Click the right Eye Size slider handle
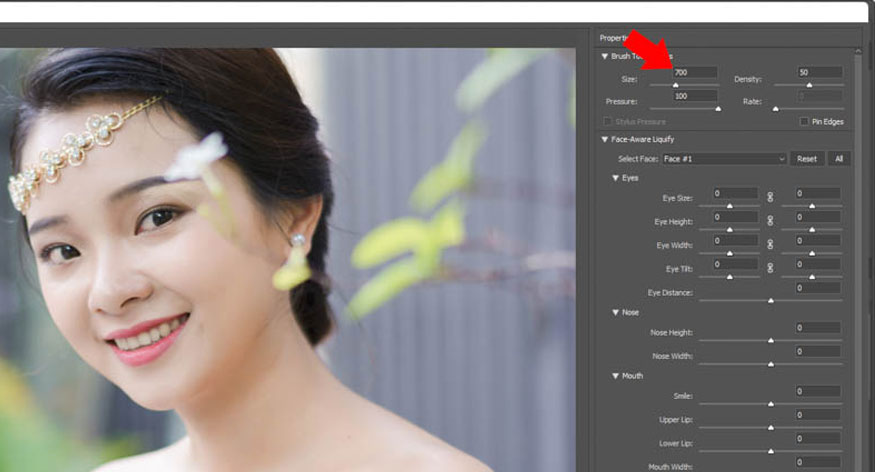The height and width of the screenshot is (472, 875). [x=812, y=206]
